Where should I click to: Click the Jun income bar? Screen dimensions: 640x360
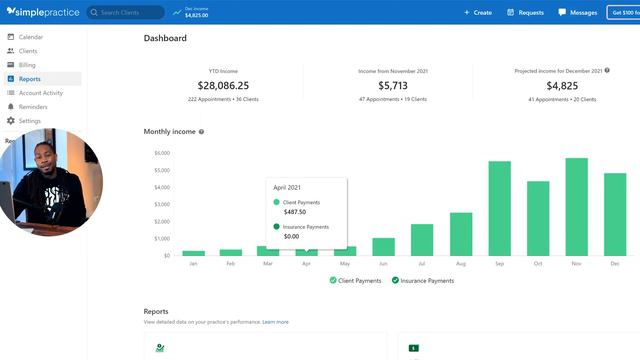(x=383, y=247)
